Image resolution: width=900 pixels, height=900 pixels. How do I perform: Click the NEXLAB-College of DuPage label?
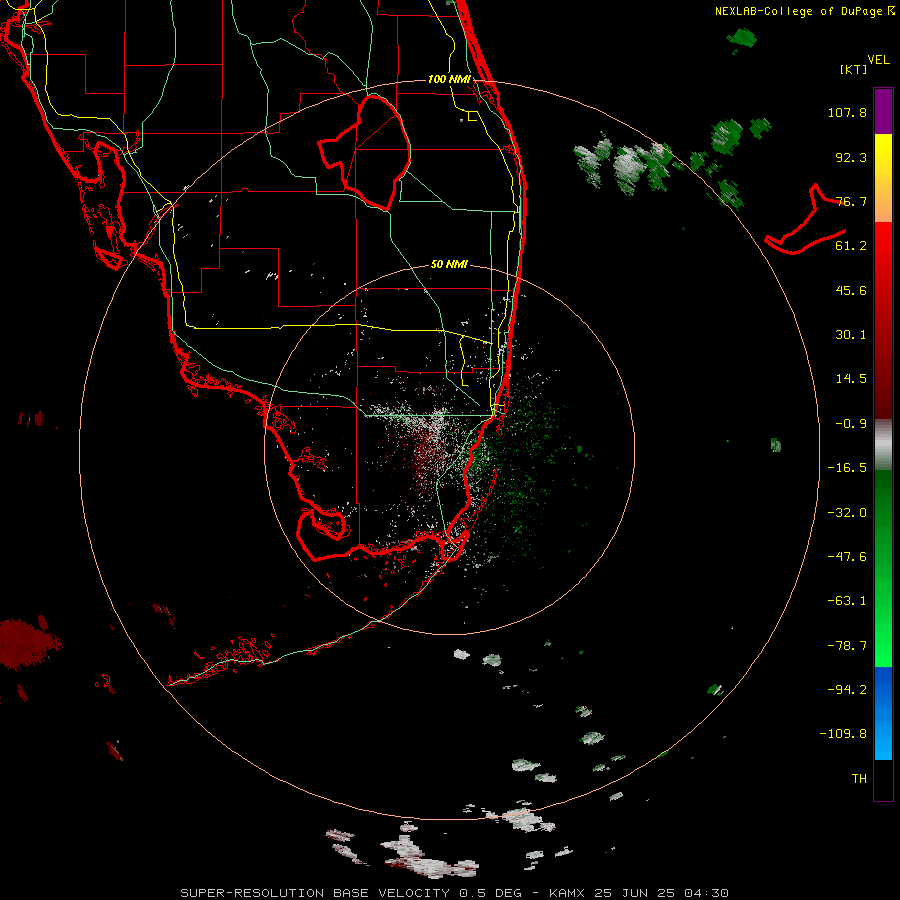798,11
